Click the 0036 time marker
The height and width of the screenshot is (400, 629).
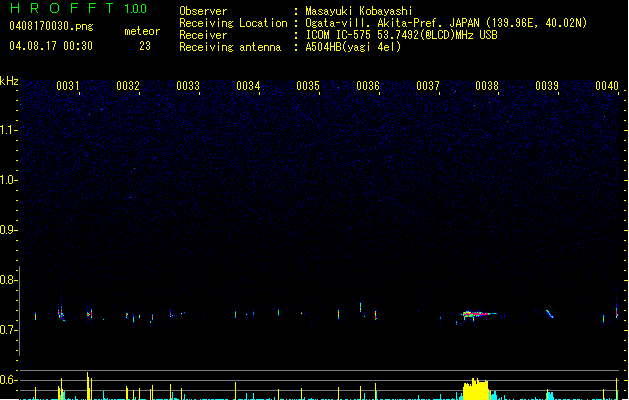tap(368, 86)
